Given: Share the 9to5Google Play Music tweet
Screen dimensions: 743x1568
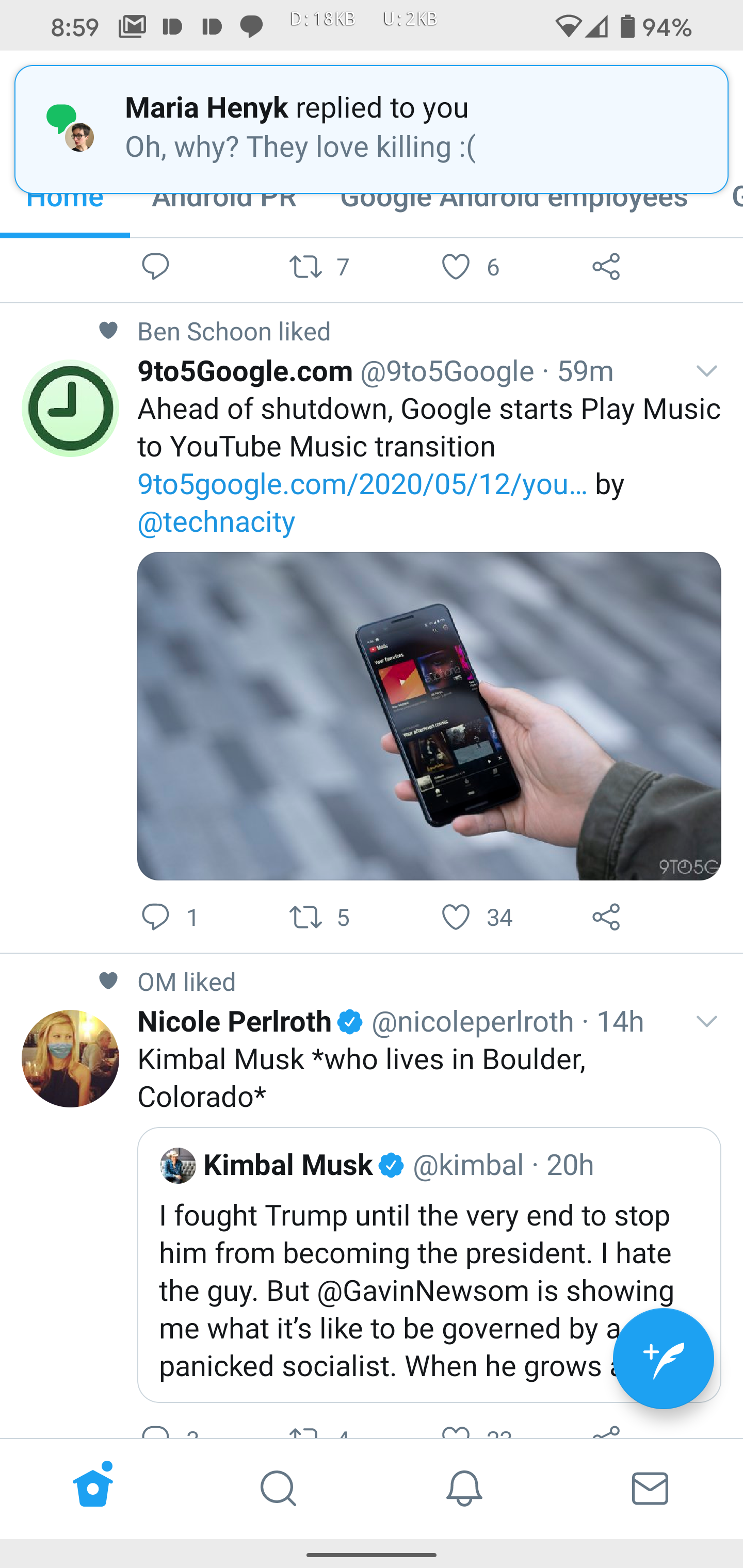Looking at the screenshot, I should (x=606, y=917).
